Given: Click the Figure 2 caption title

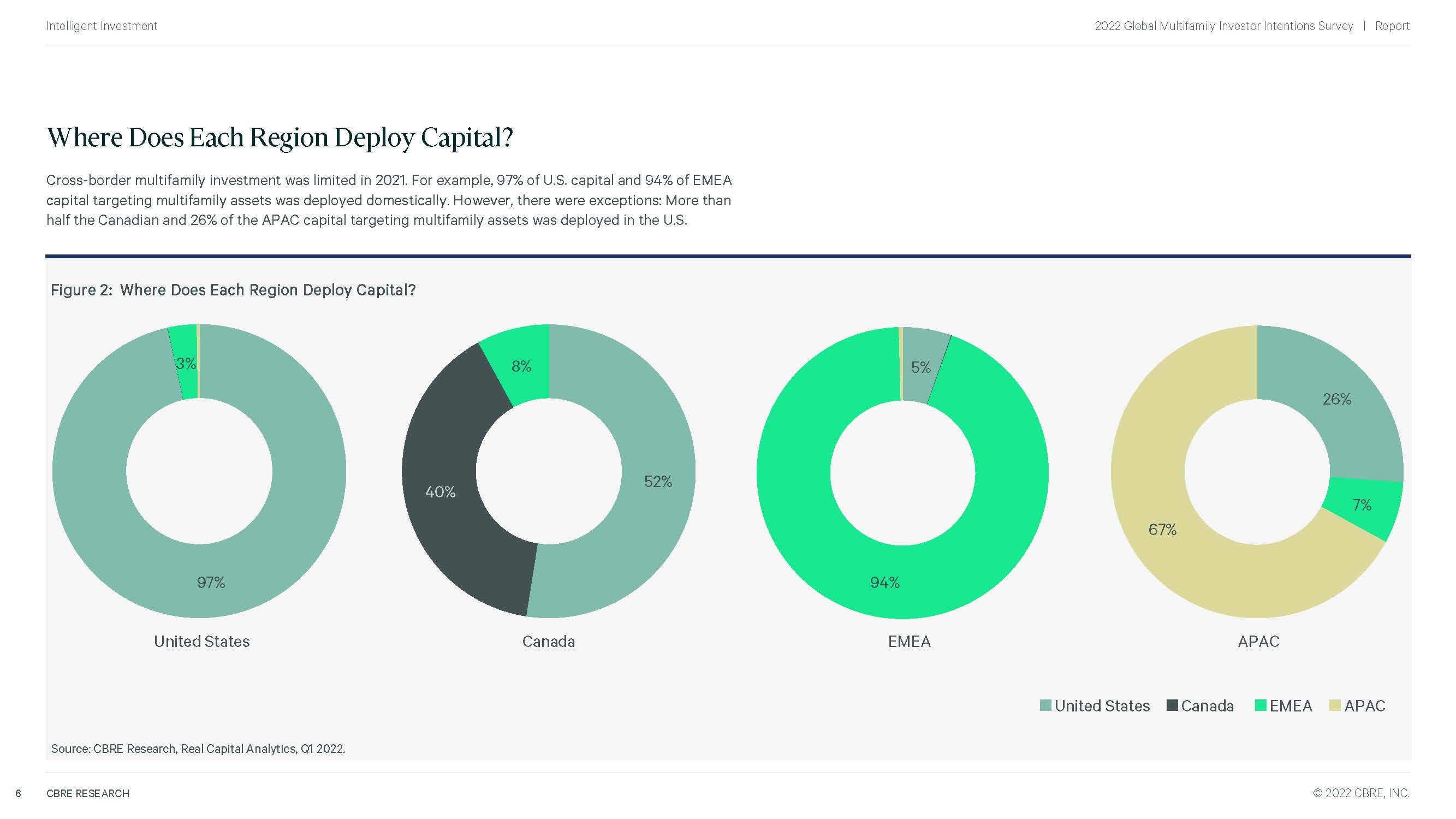Looking at the screenshot, I should click(233, 290).
